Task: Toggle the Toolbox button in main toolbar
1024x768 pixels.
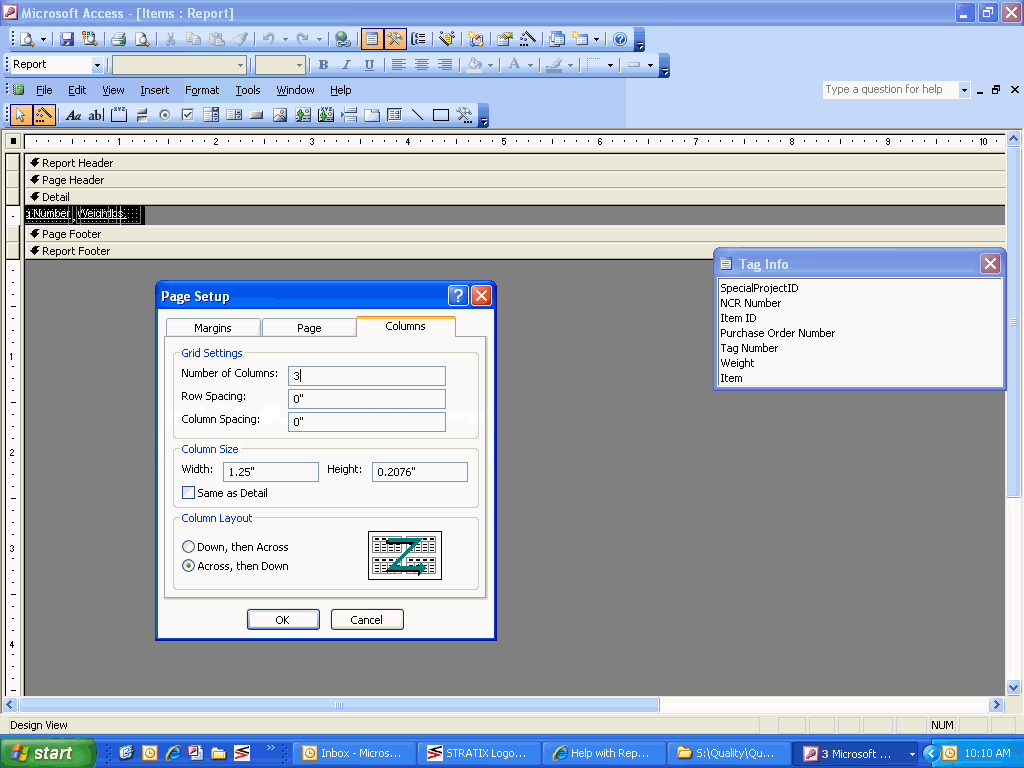Action: click(395, 40)
